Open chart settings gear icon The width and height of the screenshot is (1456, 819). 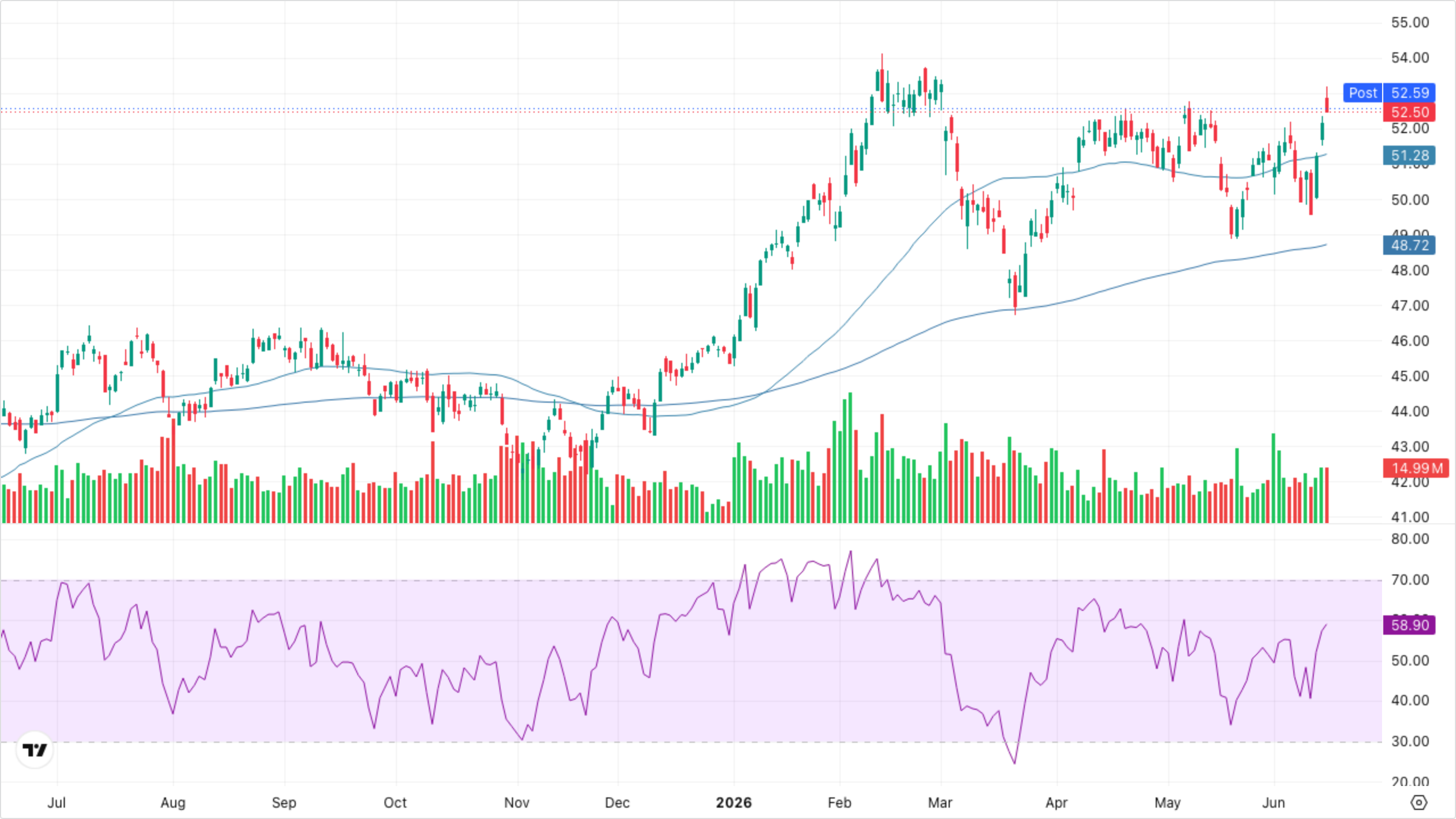pos(1419,803)
